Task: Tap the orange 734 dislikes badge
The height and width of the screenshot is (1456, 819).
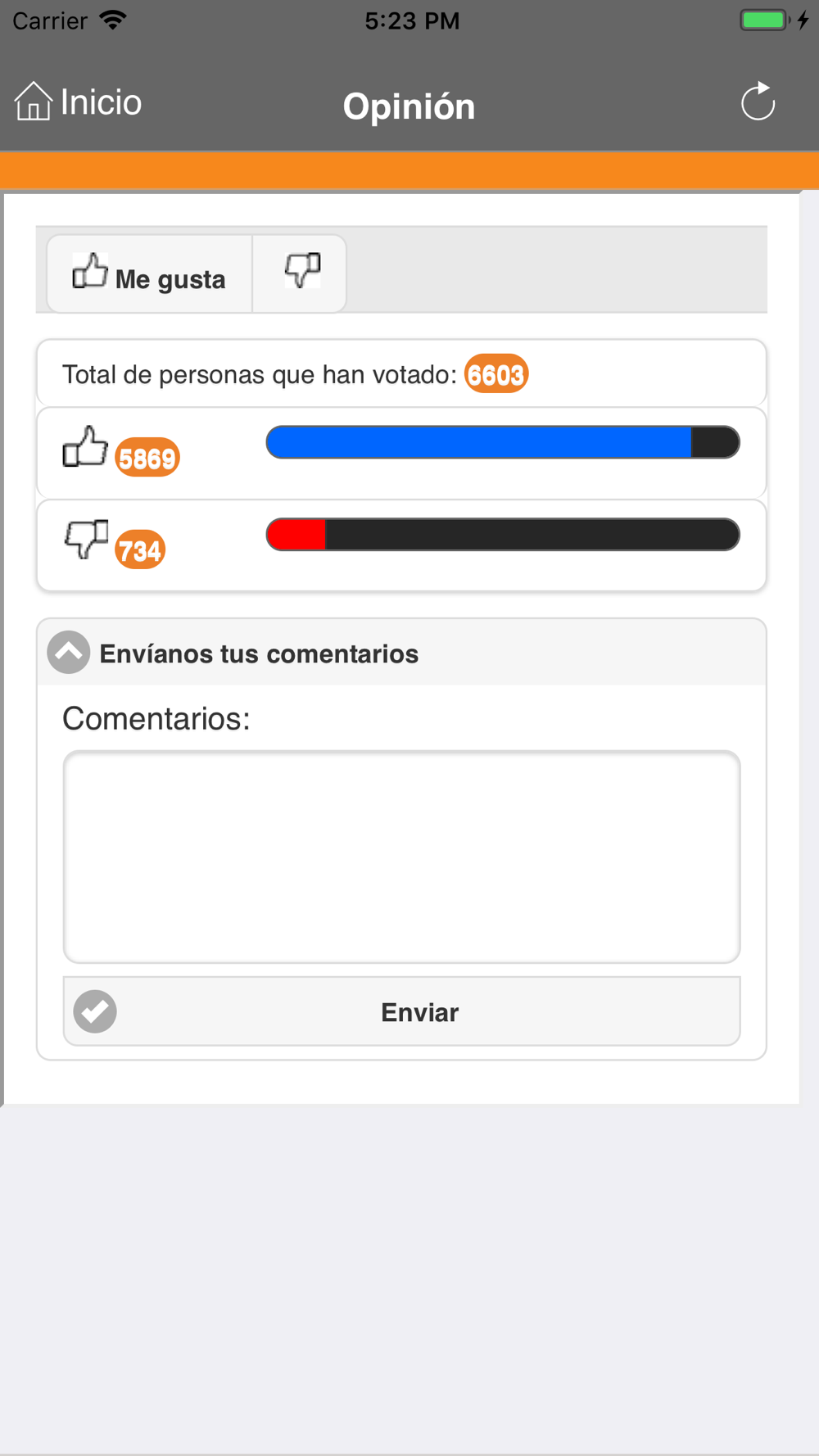Action: [x=140, y=550]
